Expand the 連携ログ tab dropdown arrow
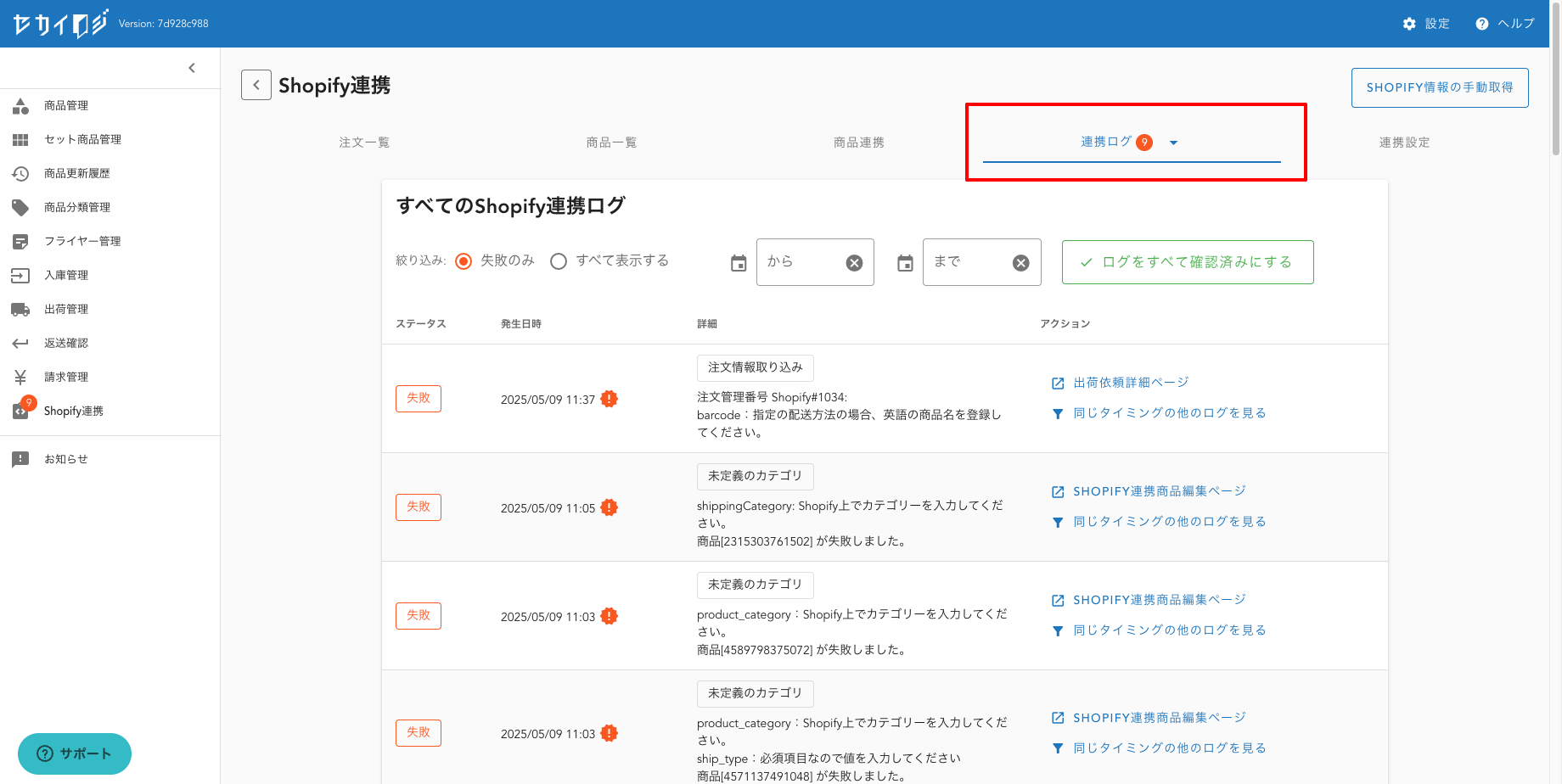 tap(1173, 143)
